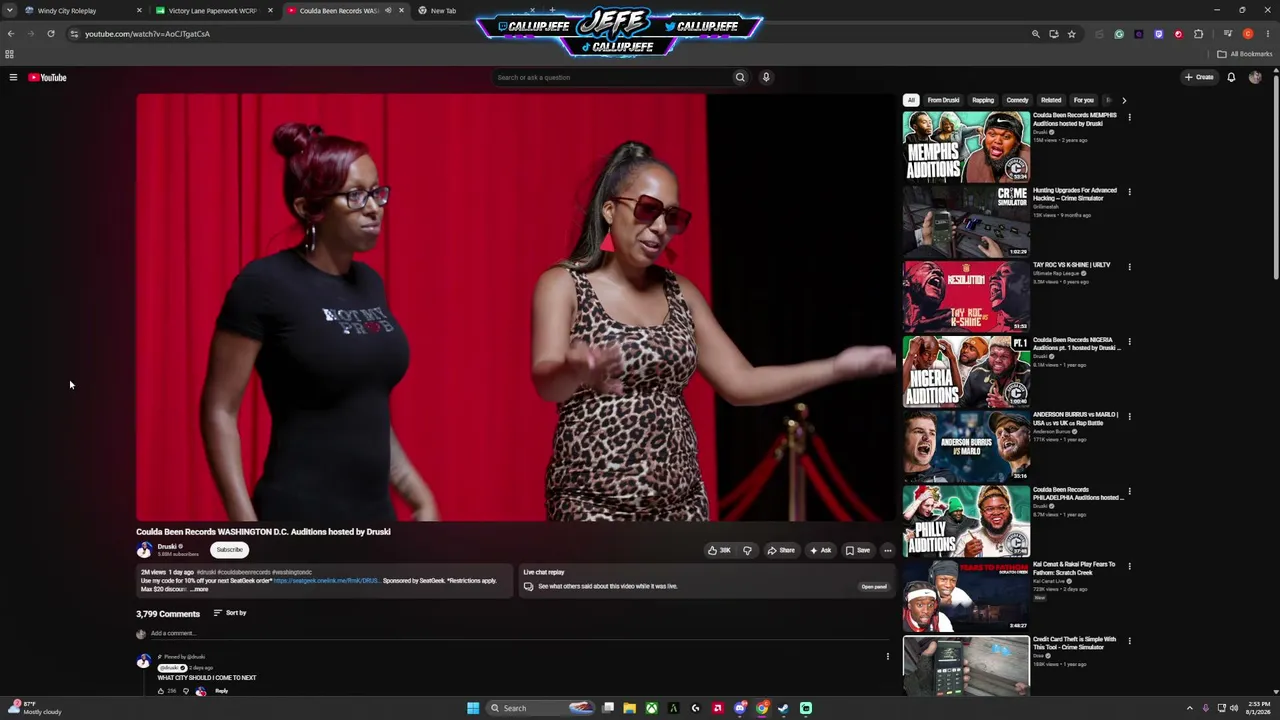Select the Rapping filter chip
1280x720 pixels.
(983, 100)
